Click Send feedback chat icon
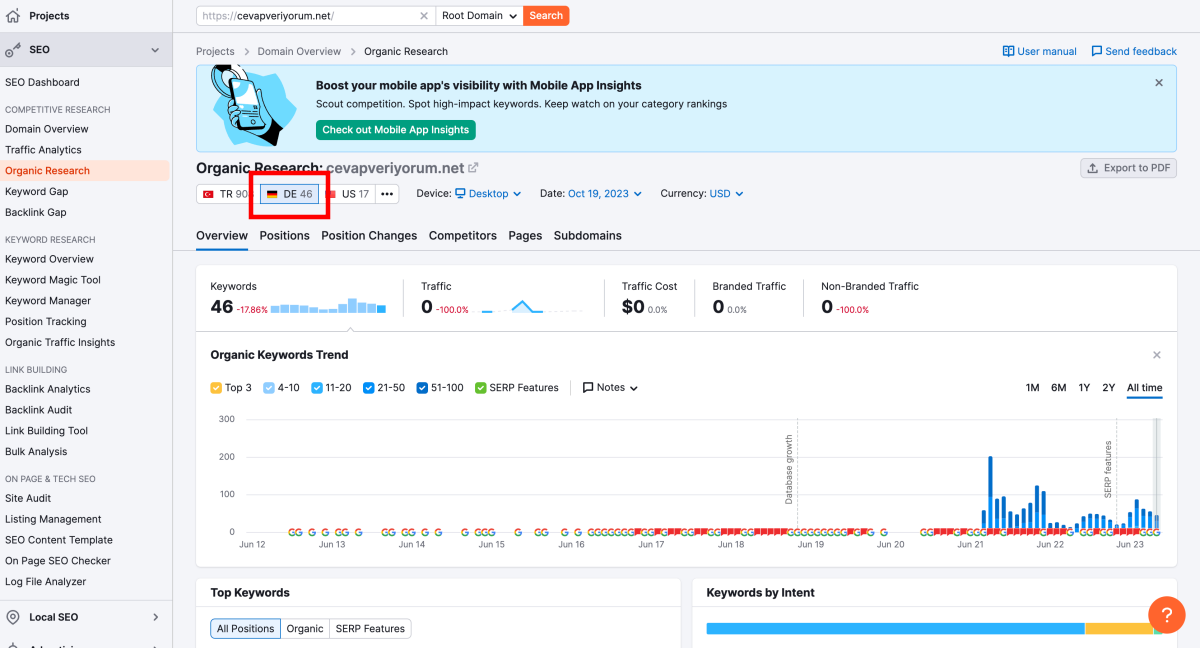This screenshot has height=648, width=1200. tap(1097, 51)
